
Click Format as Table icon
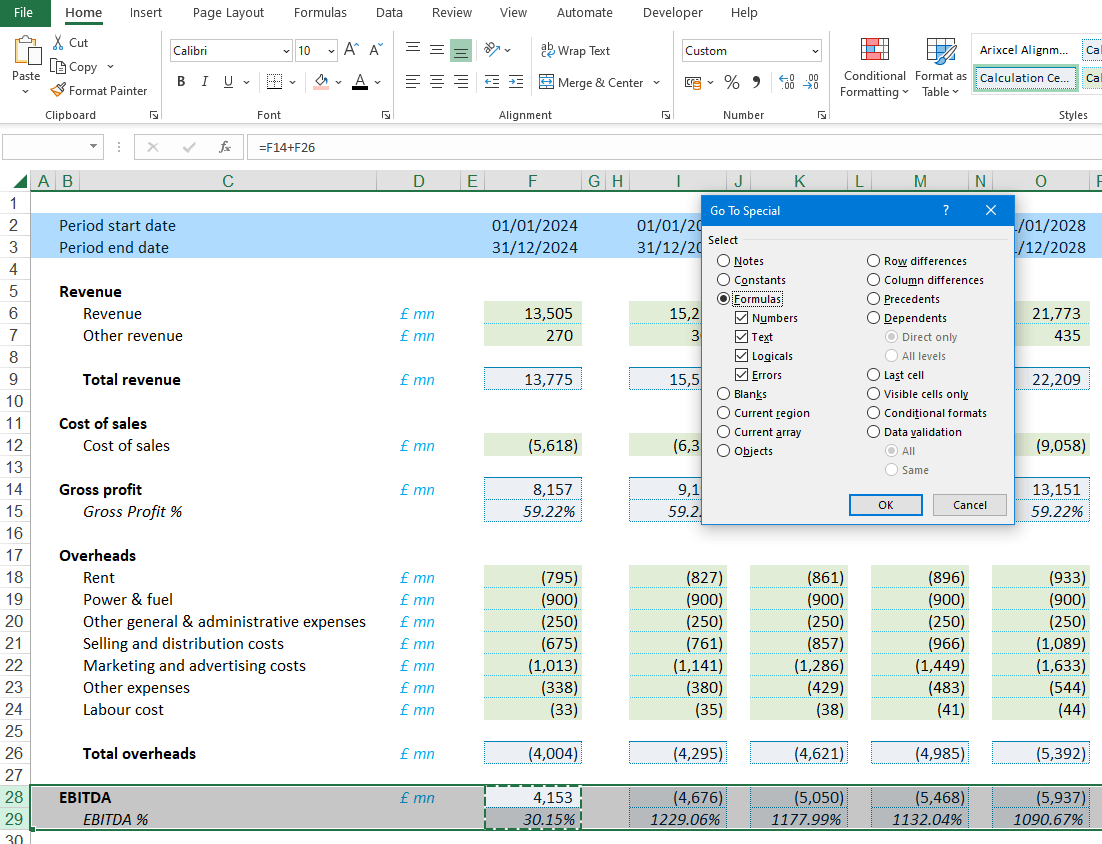940,68
